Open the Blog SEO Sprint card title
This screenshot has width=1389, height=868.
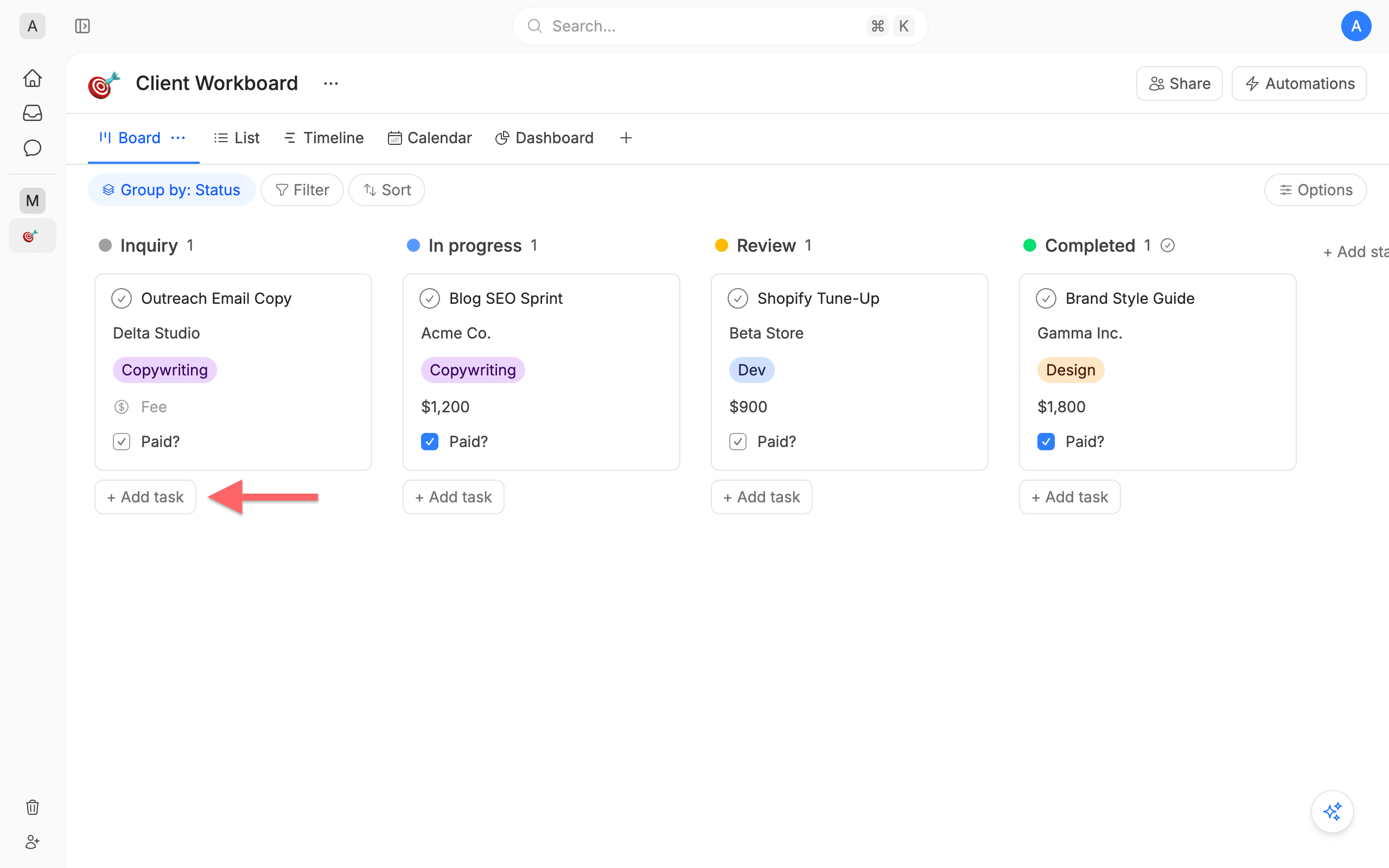(x=506, y=298)
